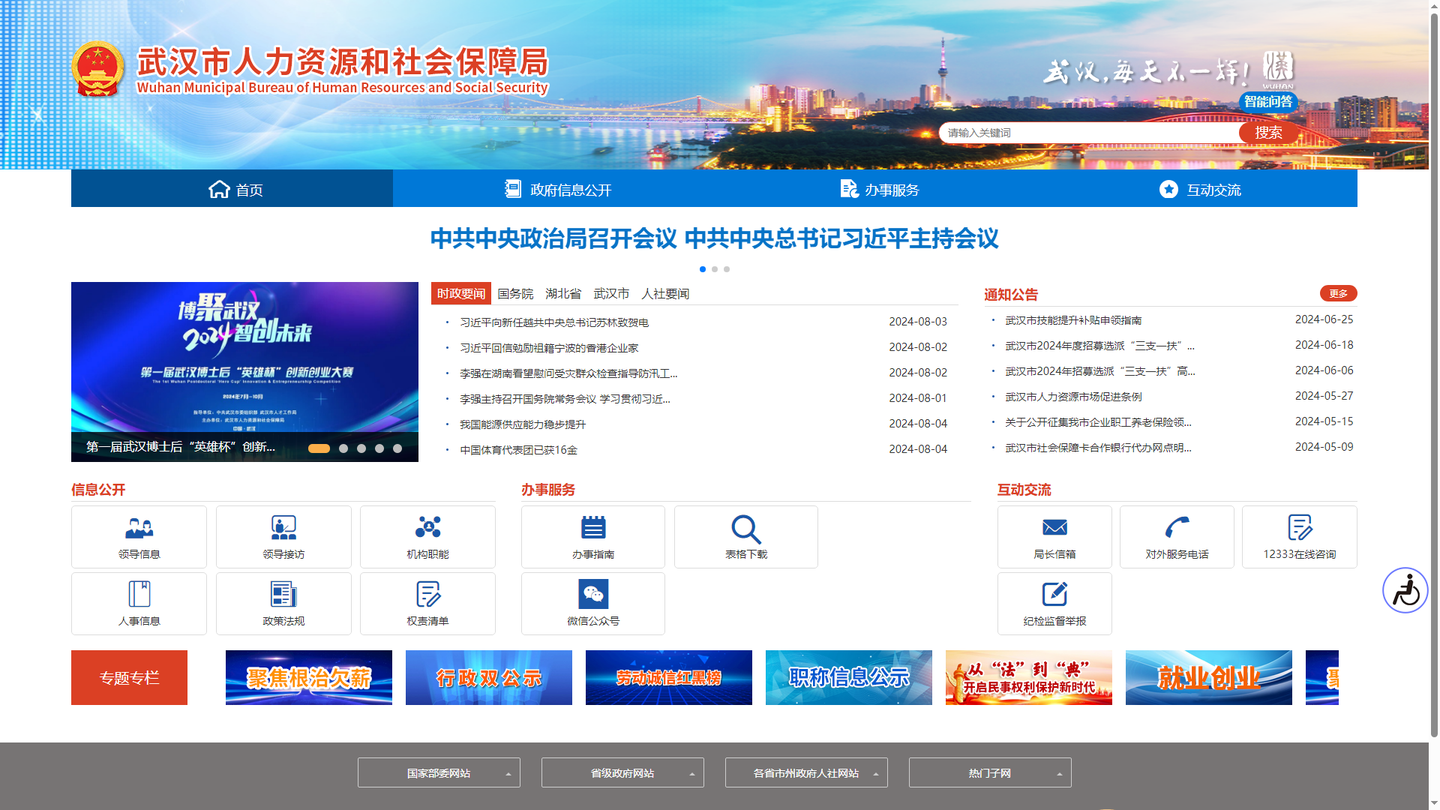Screen dimensions: 1440x810
Task: Click 更多 button beside 通知公告
Action: (1338, 293)
